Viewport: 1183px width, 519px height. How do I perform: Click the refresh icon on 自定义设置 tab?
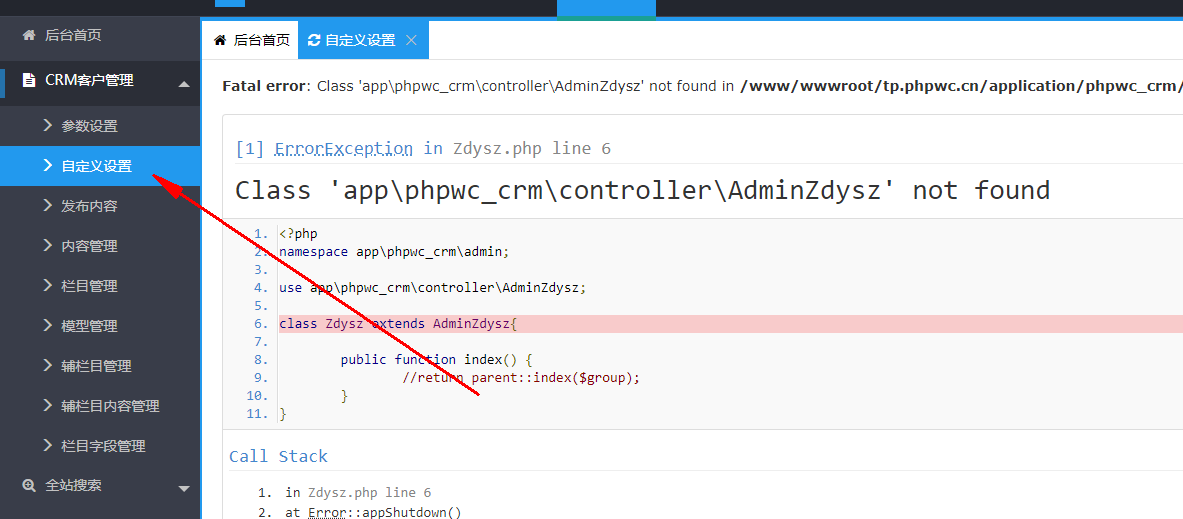(314, 40)
